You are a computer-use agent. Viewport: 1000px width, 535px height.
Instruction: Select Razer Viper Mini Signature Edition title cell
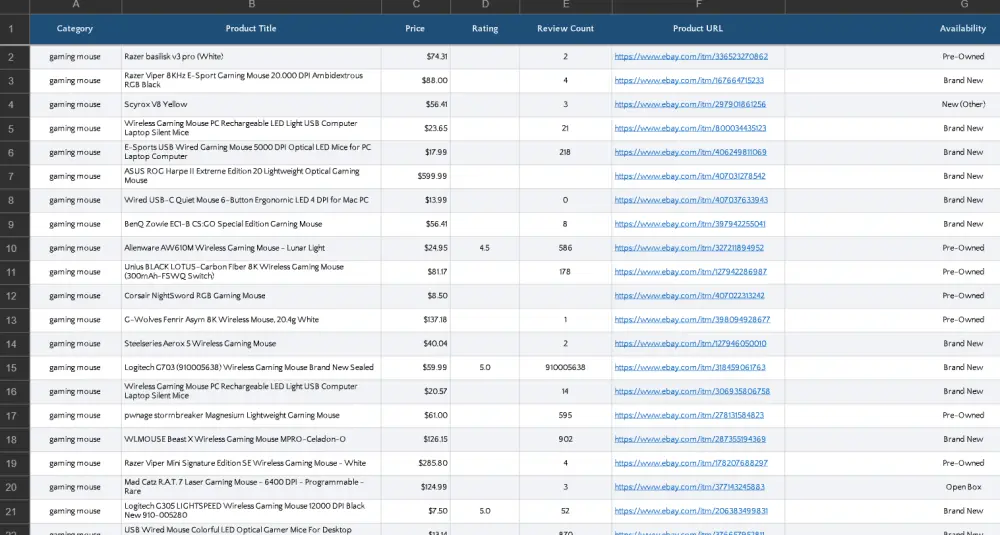[251, 463]
